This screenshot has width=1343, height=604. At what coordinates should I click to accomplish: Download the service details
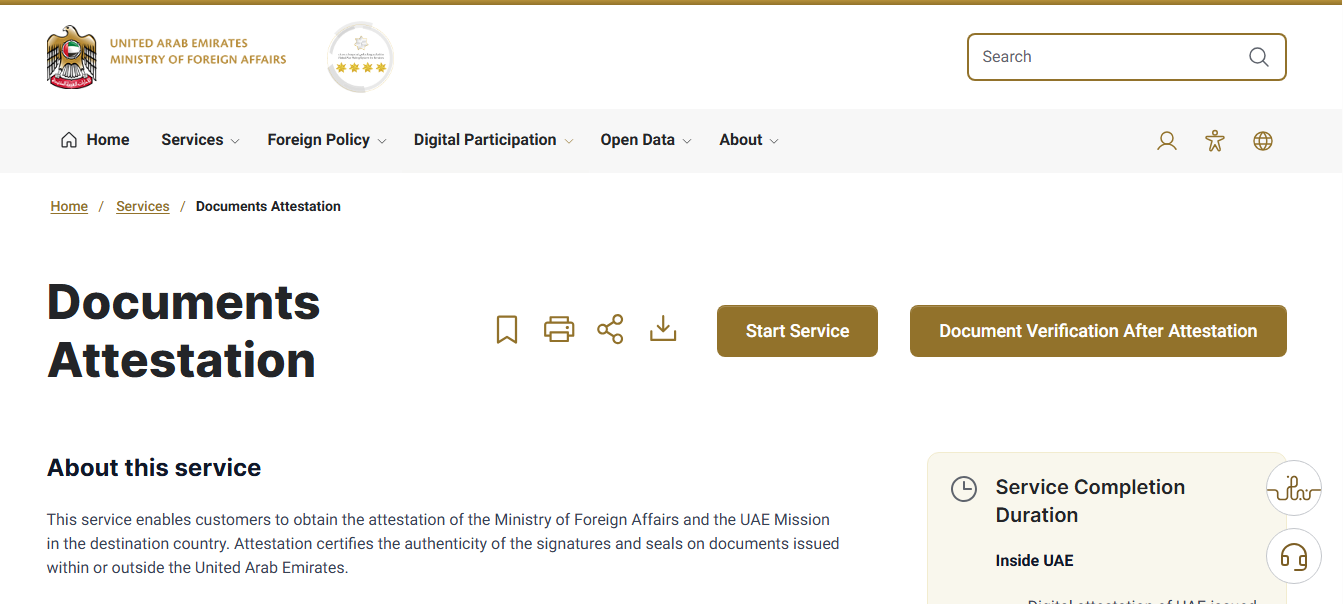click(x=663, y=329)
